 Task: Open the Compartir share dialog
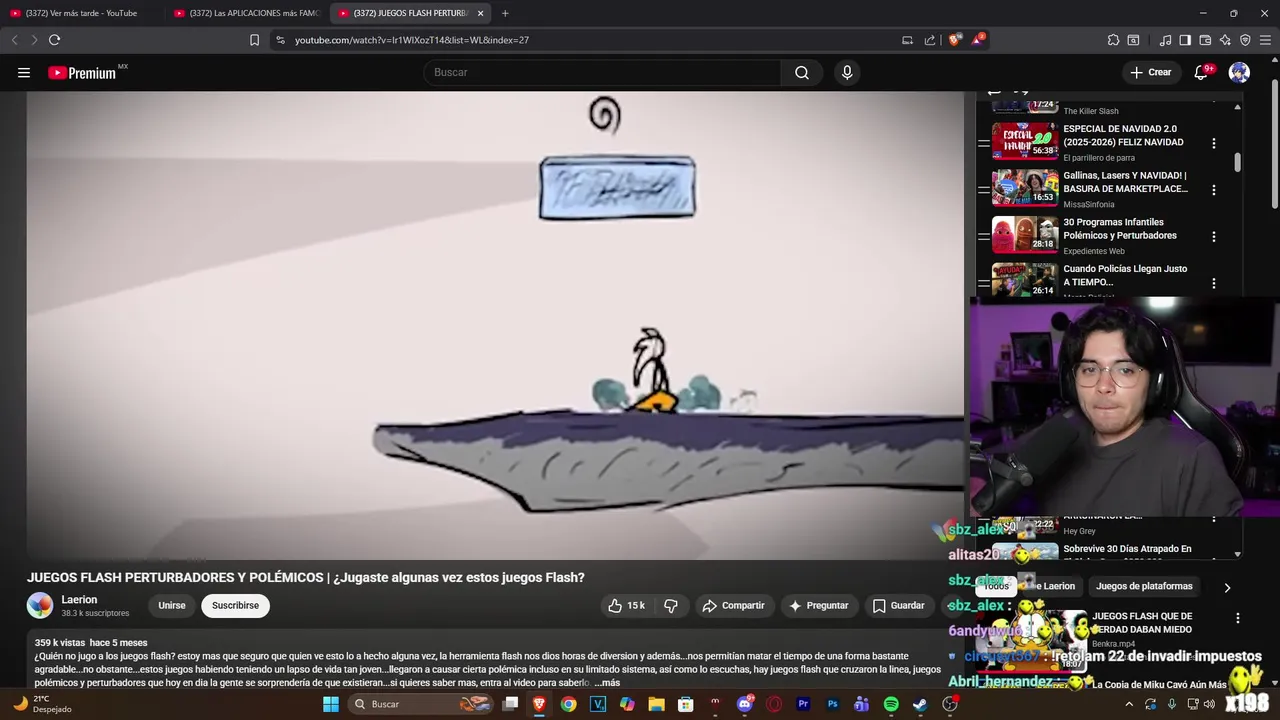[x=733, y=605]
